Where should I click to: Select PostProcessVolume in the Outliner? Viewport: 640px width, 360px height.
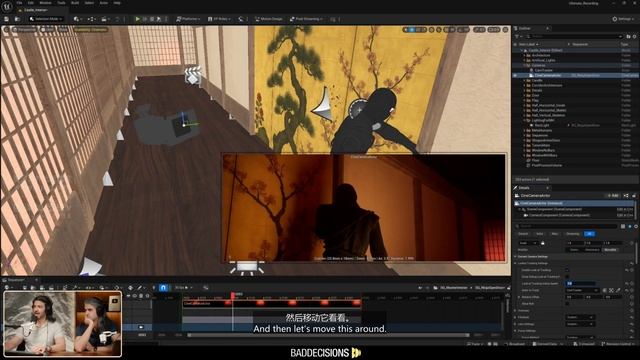coord(547,165)
